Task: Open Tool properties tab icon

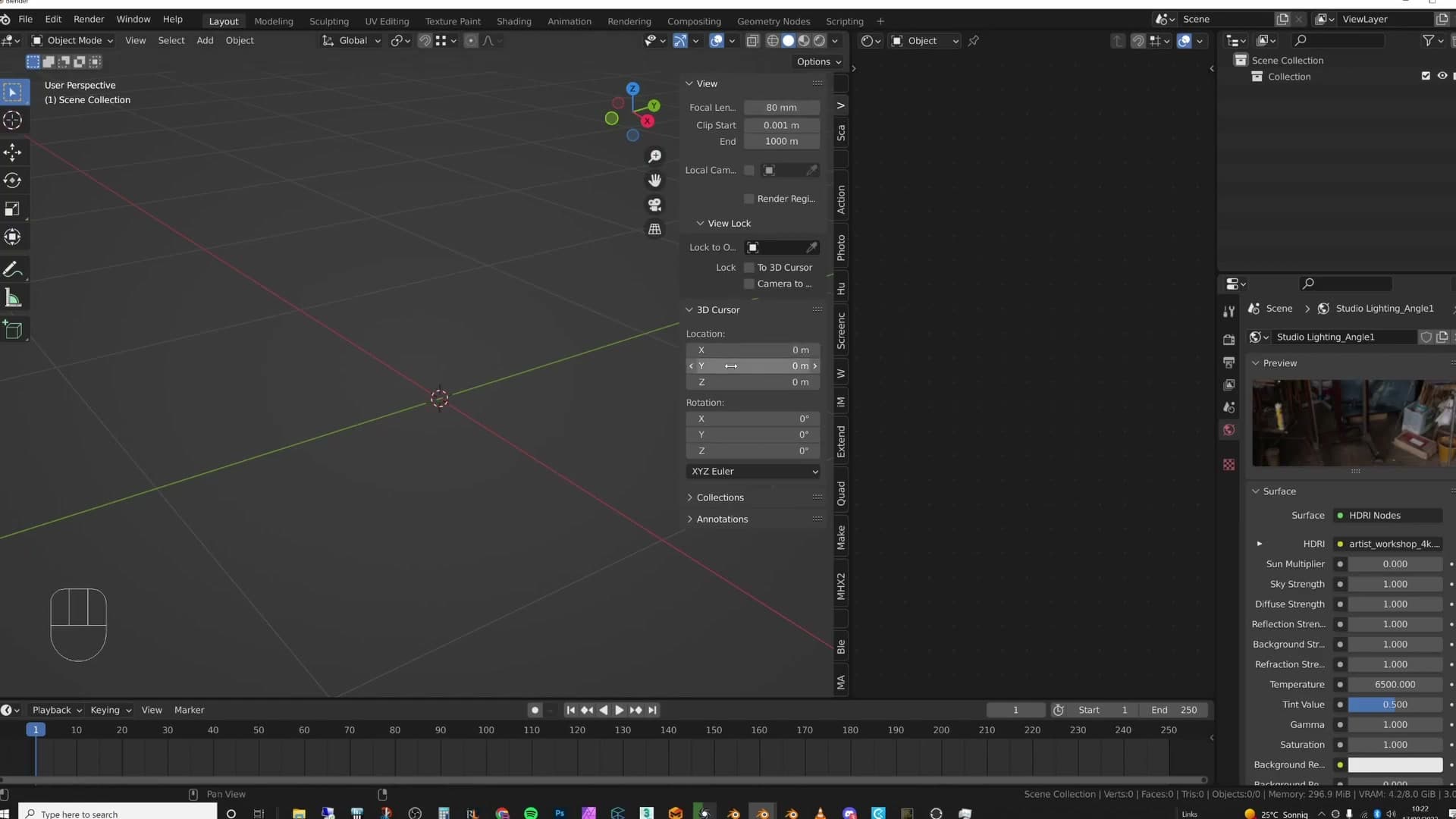Action: (x=1229, y=312)
